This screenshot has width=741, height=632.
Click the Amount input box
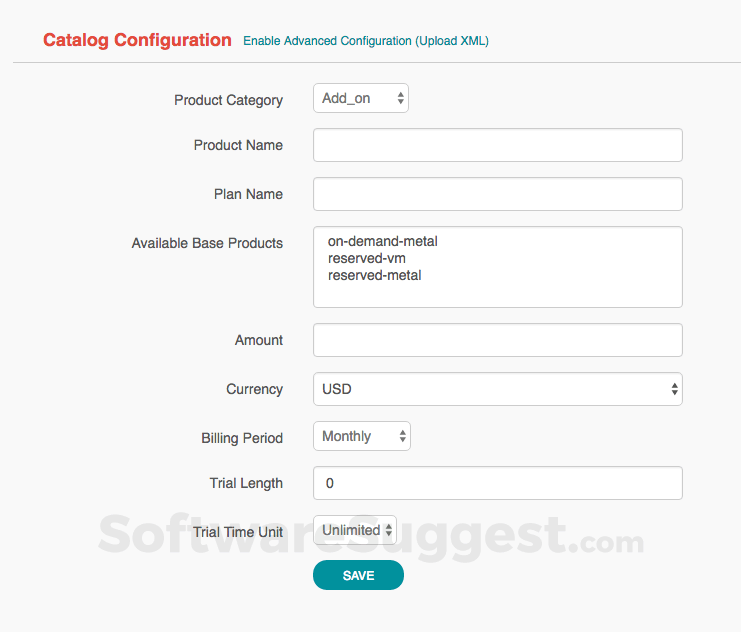pos(497,340)
